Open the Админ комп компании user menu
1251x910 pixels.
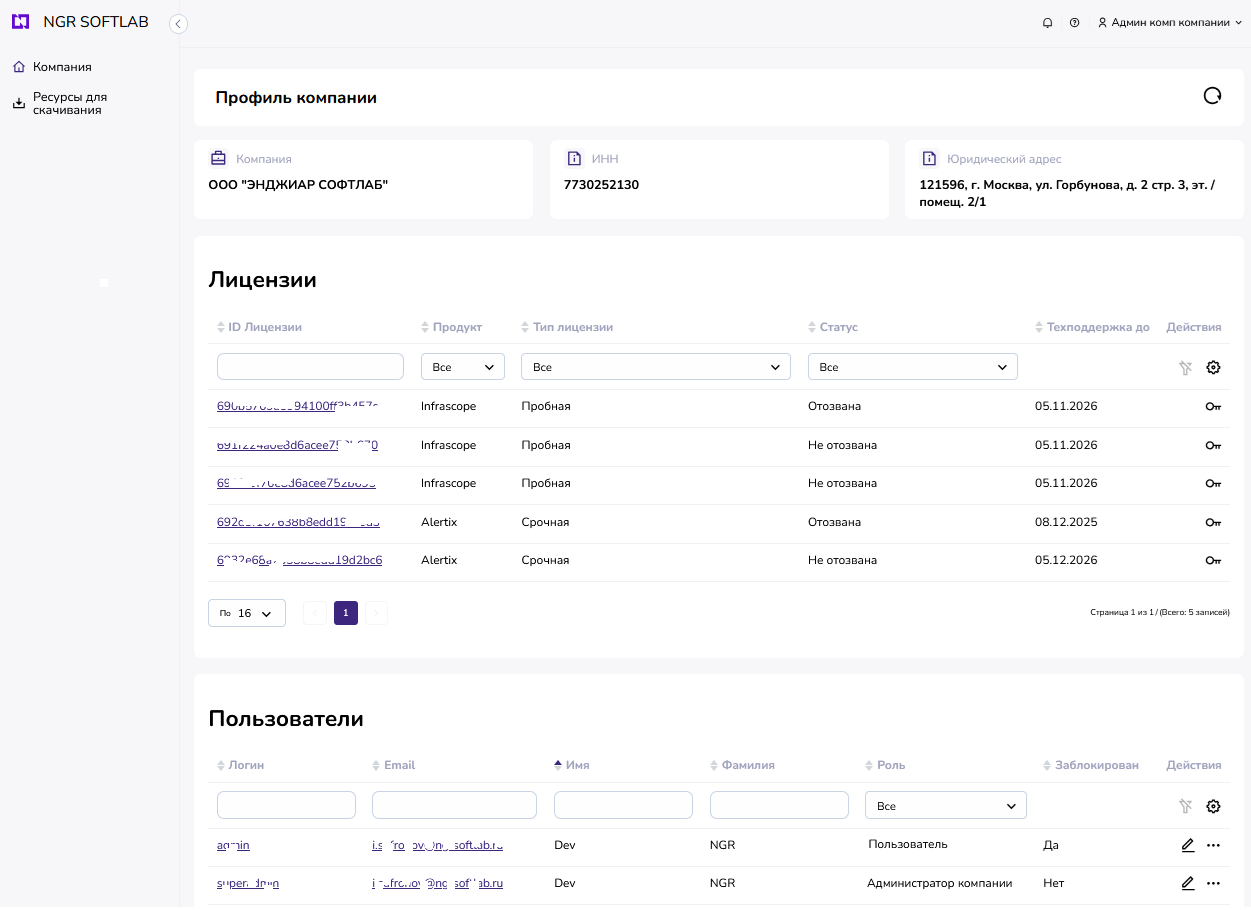1169,22
